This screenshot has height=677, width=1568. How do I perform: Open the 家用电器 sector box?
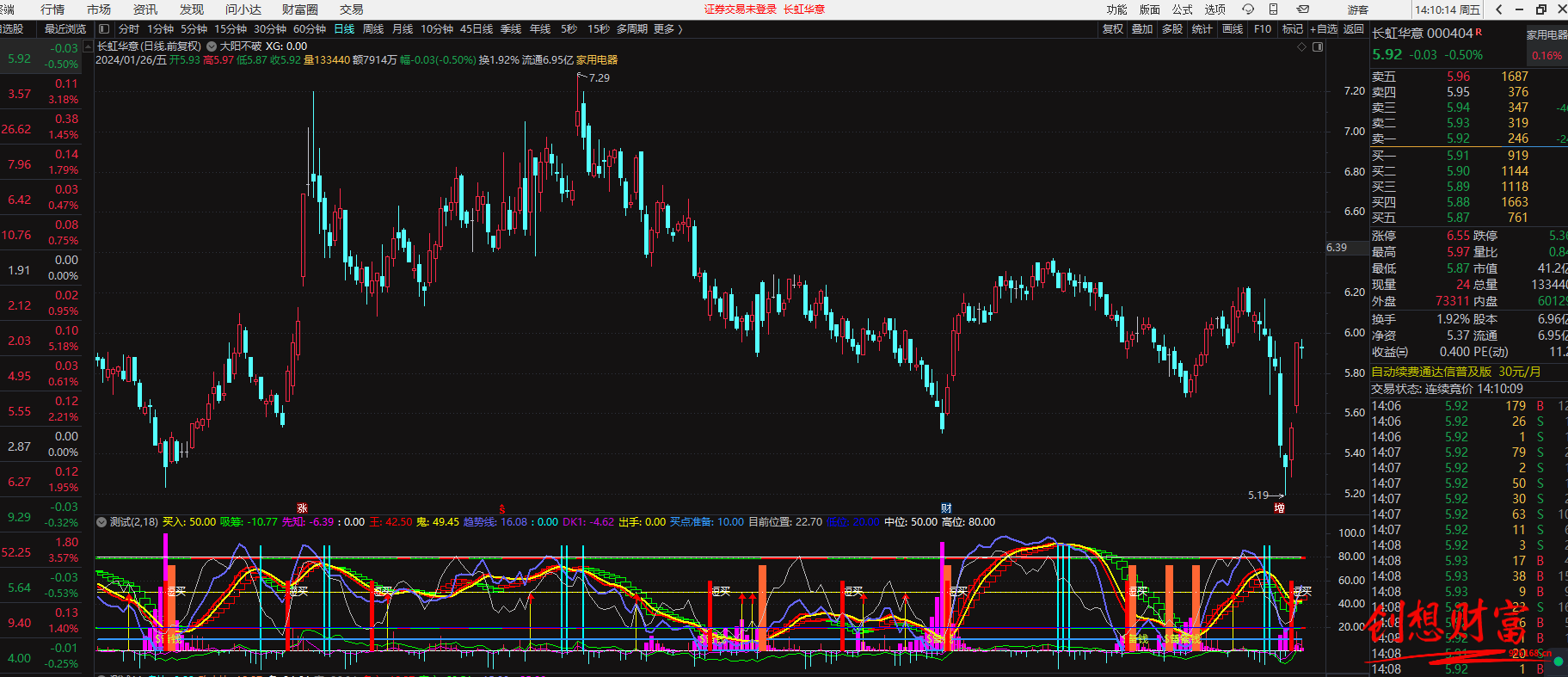click(x=1546, y=46)
